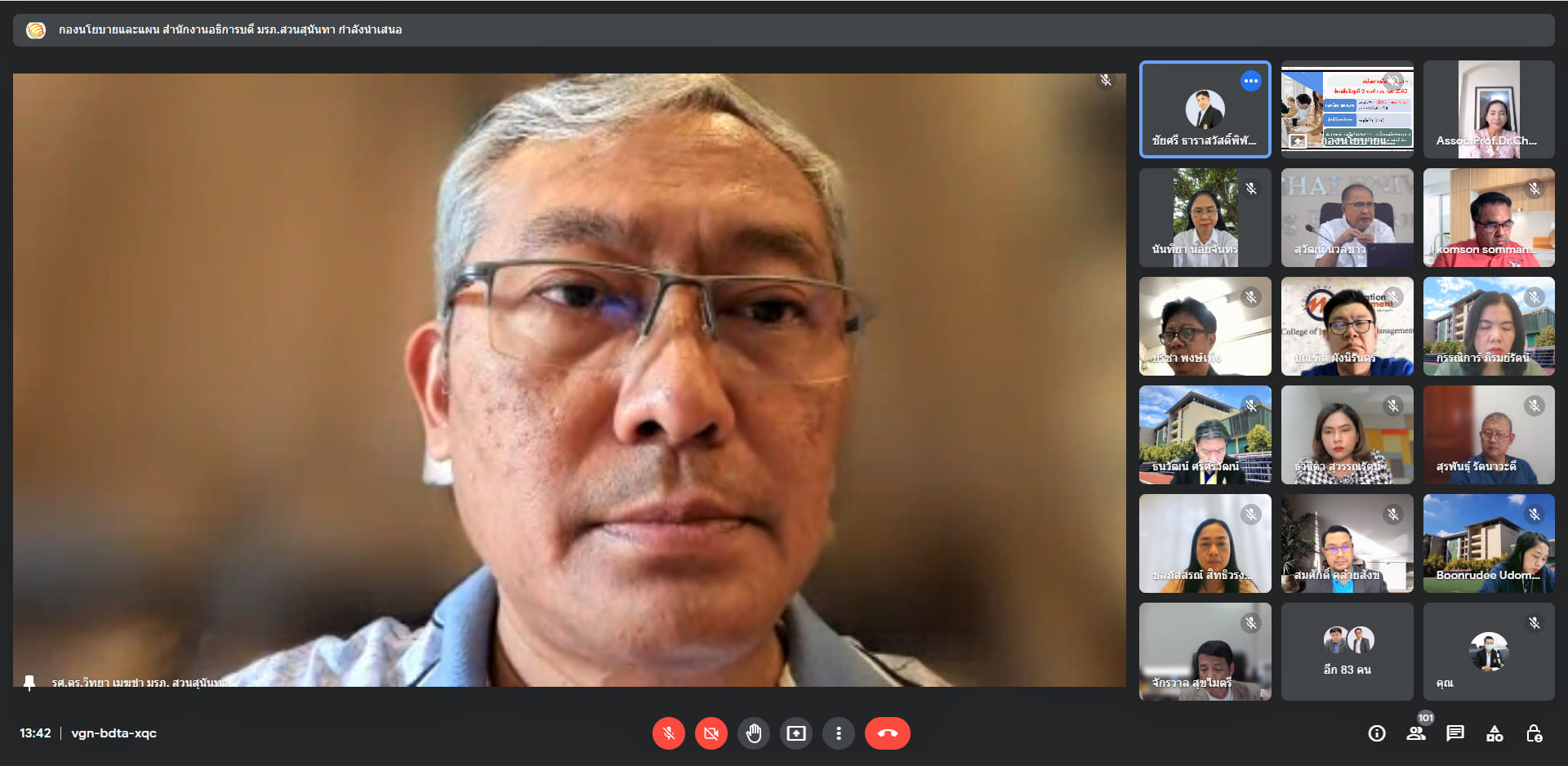
Task: Open the meeting details info icon
Action: point(1377,733)
